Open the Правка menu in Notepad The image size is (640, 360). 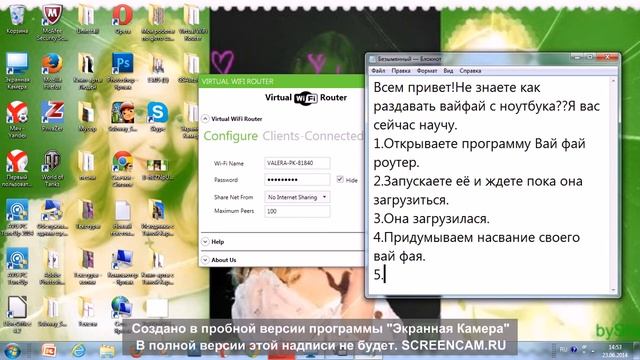[x=401, y=71]
